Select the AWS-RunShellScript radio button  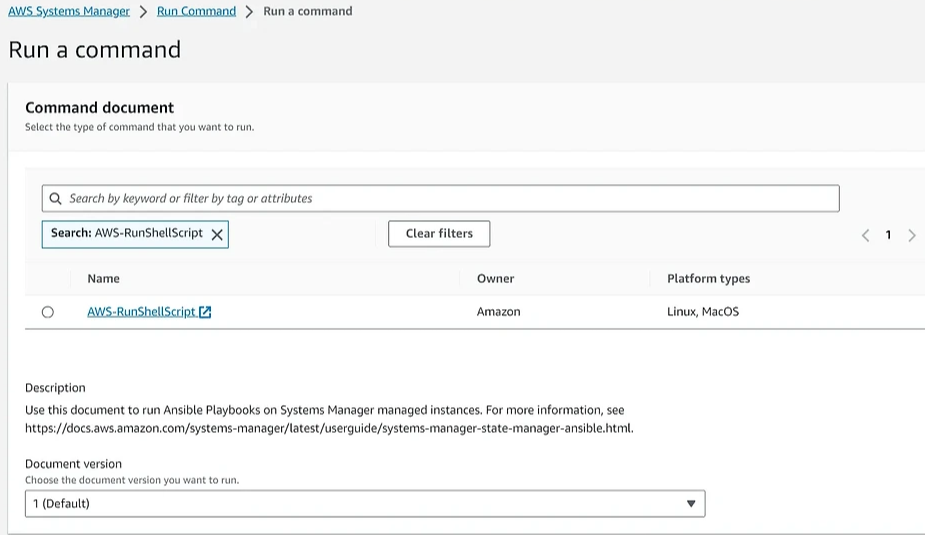[x=48, y=312]
